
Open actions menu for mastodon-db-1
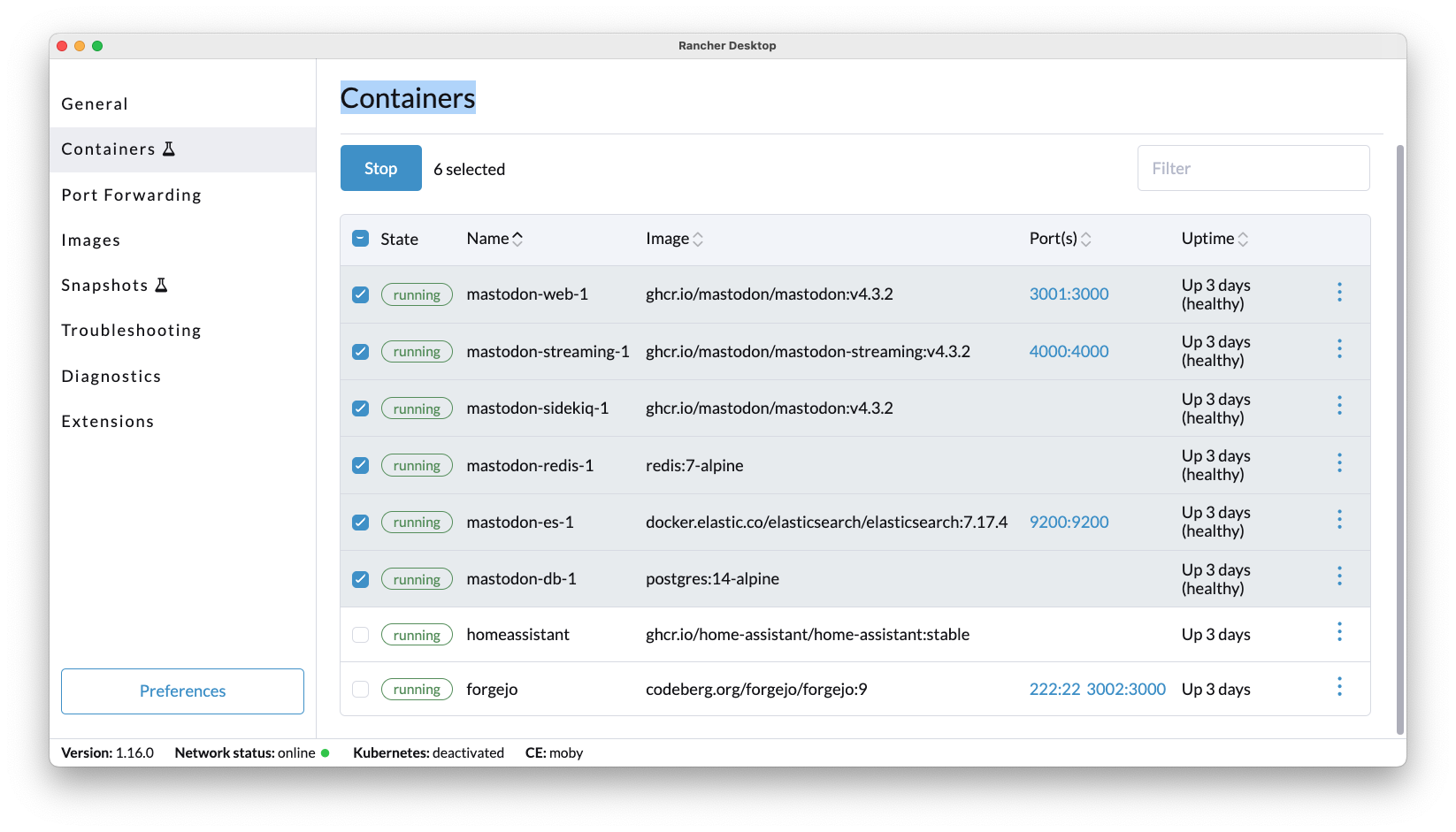(x=1339, y=576)
